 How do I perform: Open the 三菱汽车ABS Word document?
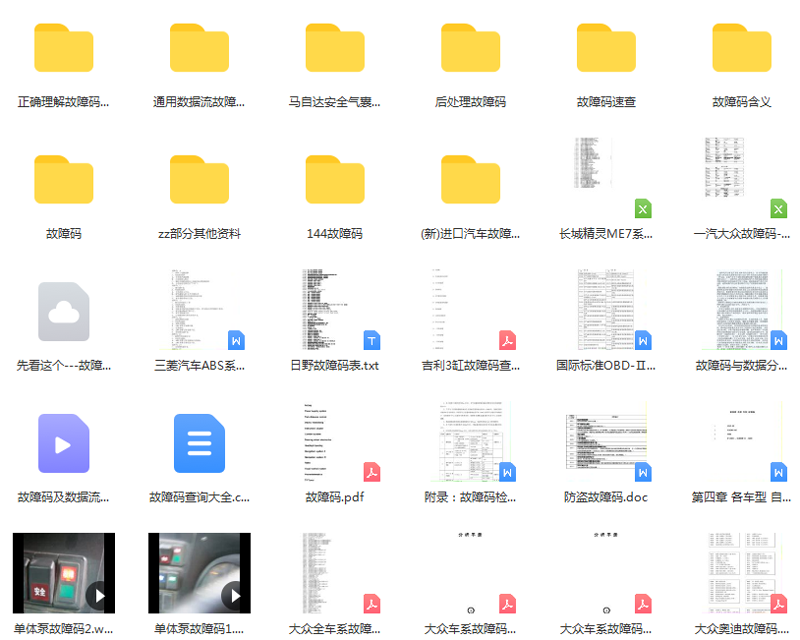point(199,309)
